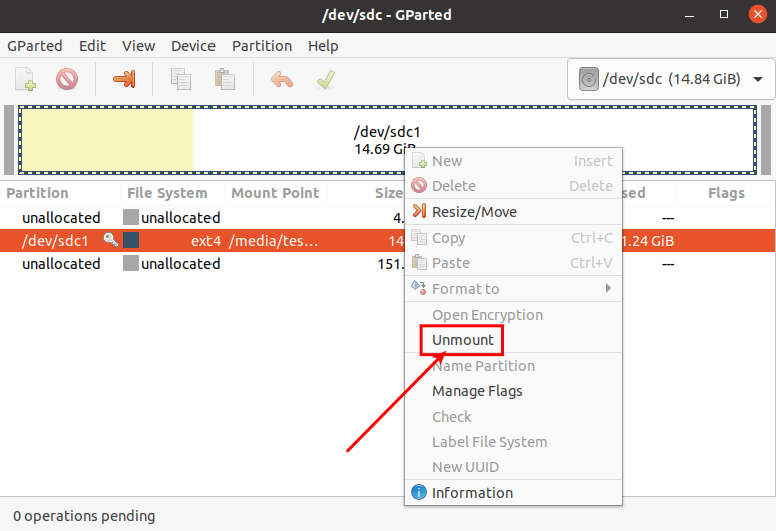Open the /dev/sdc device selector dropdown
The image size is (776, 531).
point(671,79)
